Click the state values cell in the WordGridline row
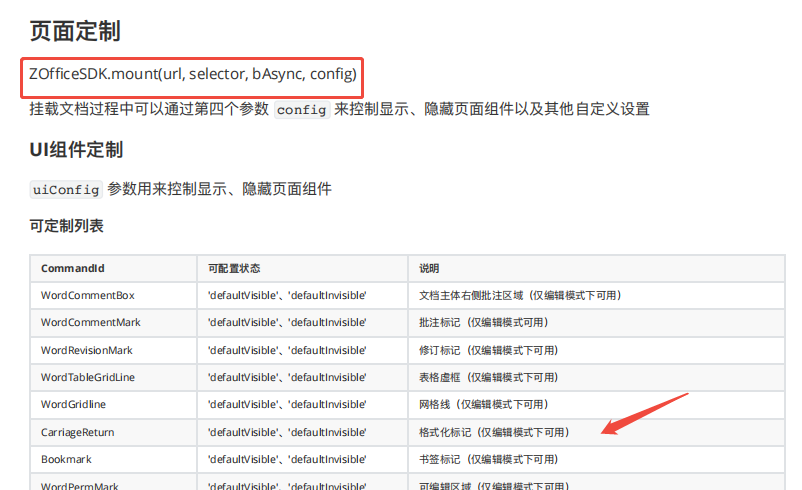Viewport: 802px width, 490px height. point(287,404)
